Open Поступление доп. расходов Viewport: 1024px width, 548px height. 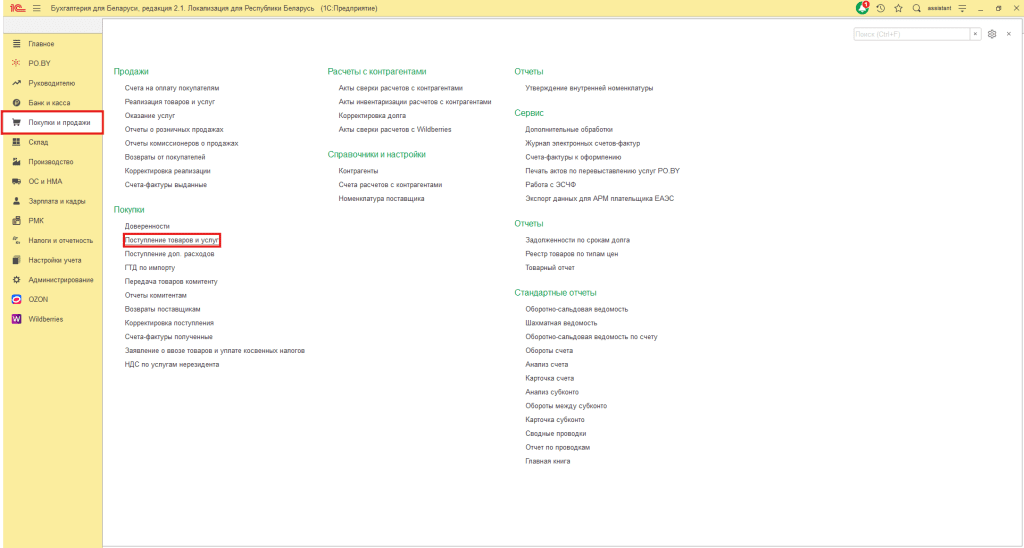pyautogui.click(x=169, y=253)
